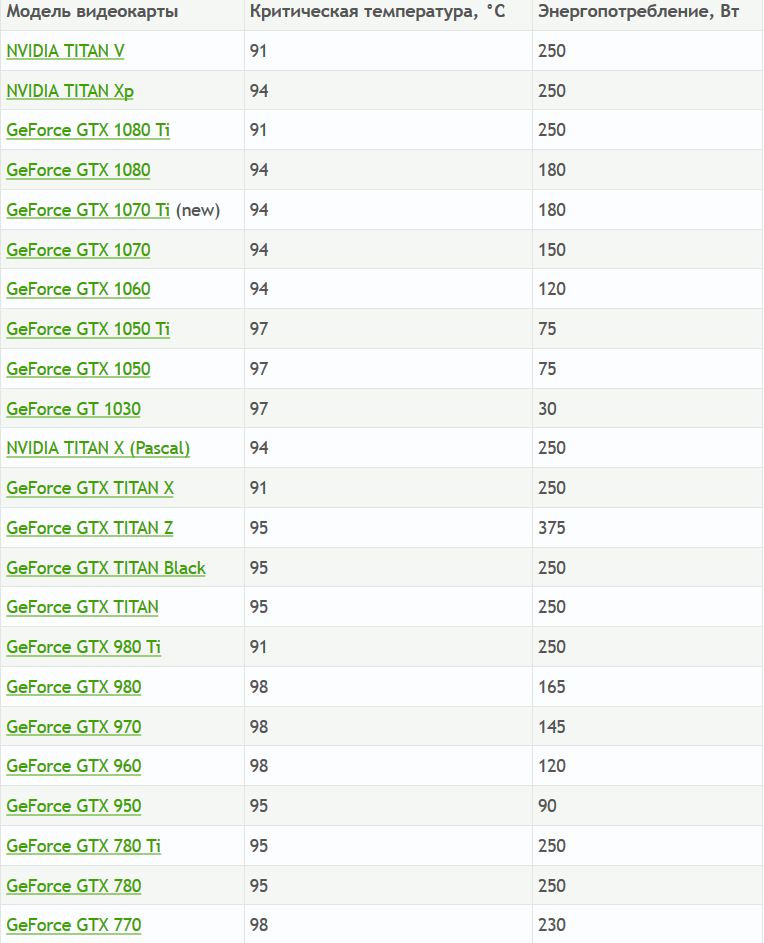Follow NVIDIA TITAN X (Pascal) link
The height and width of the screenshot is (943, 764).
98,449
